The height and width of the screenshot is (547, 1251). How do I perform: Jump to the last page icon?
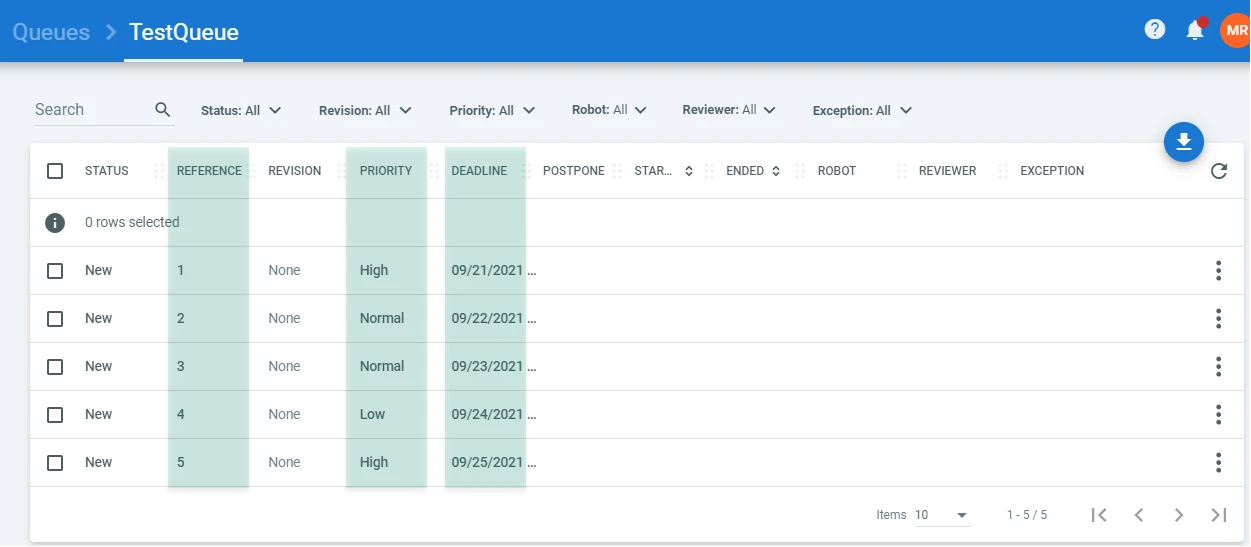[1218, 515]
